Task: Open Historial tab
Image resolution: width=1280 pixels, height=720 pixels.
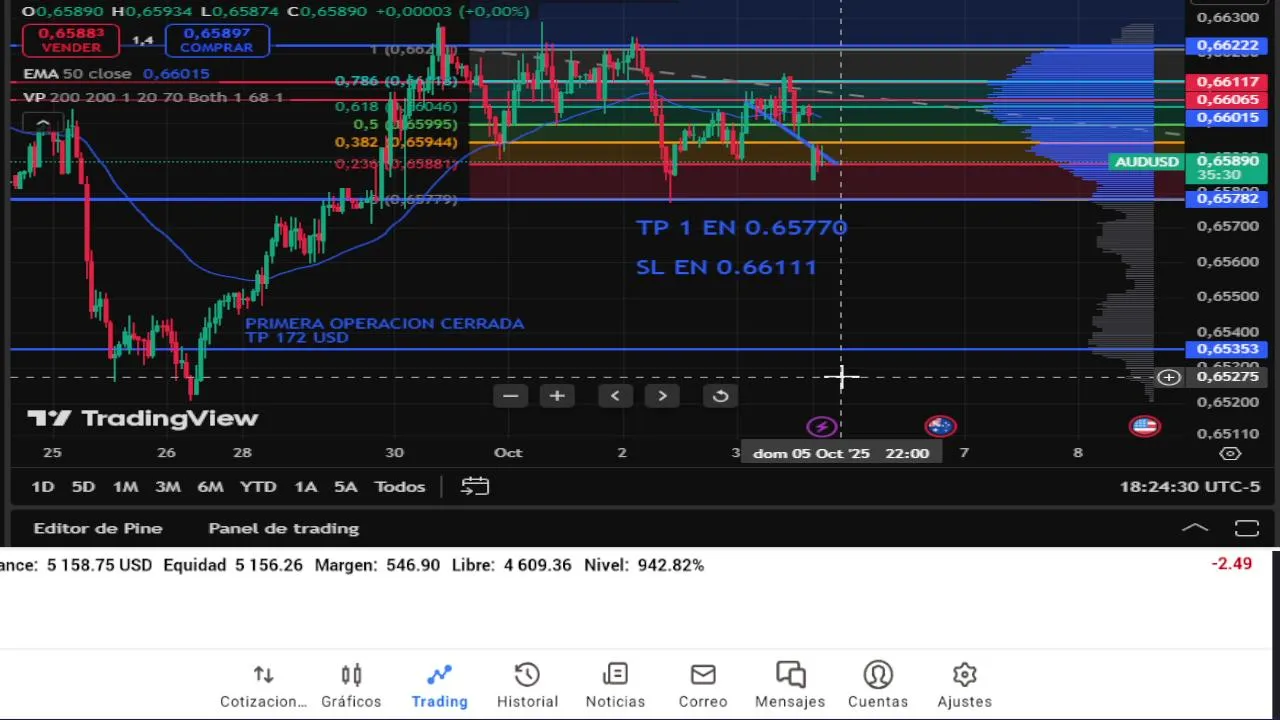Action: [527, 686]
